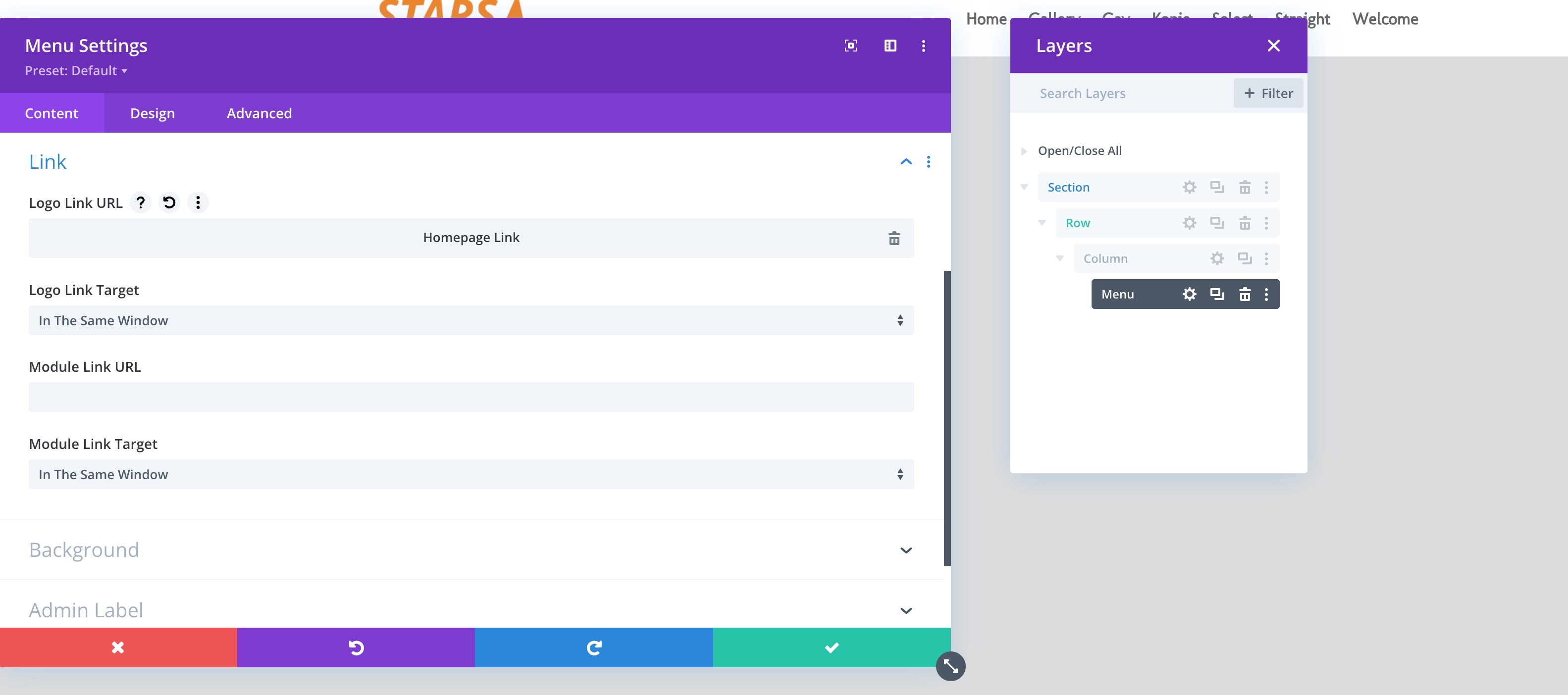This screenshot has height=695, width=1568.
Task: Collapse the Section layer tree arrow
Action: click(1024, 187)
